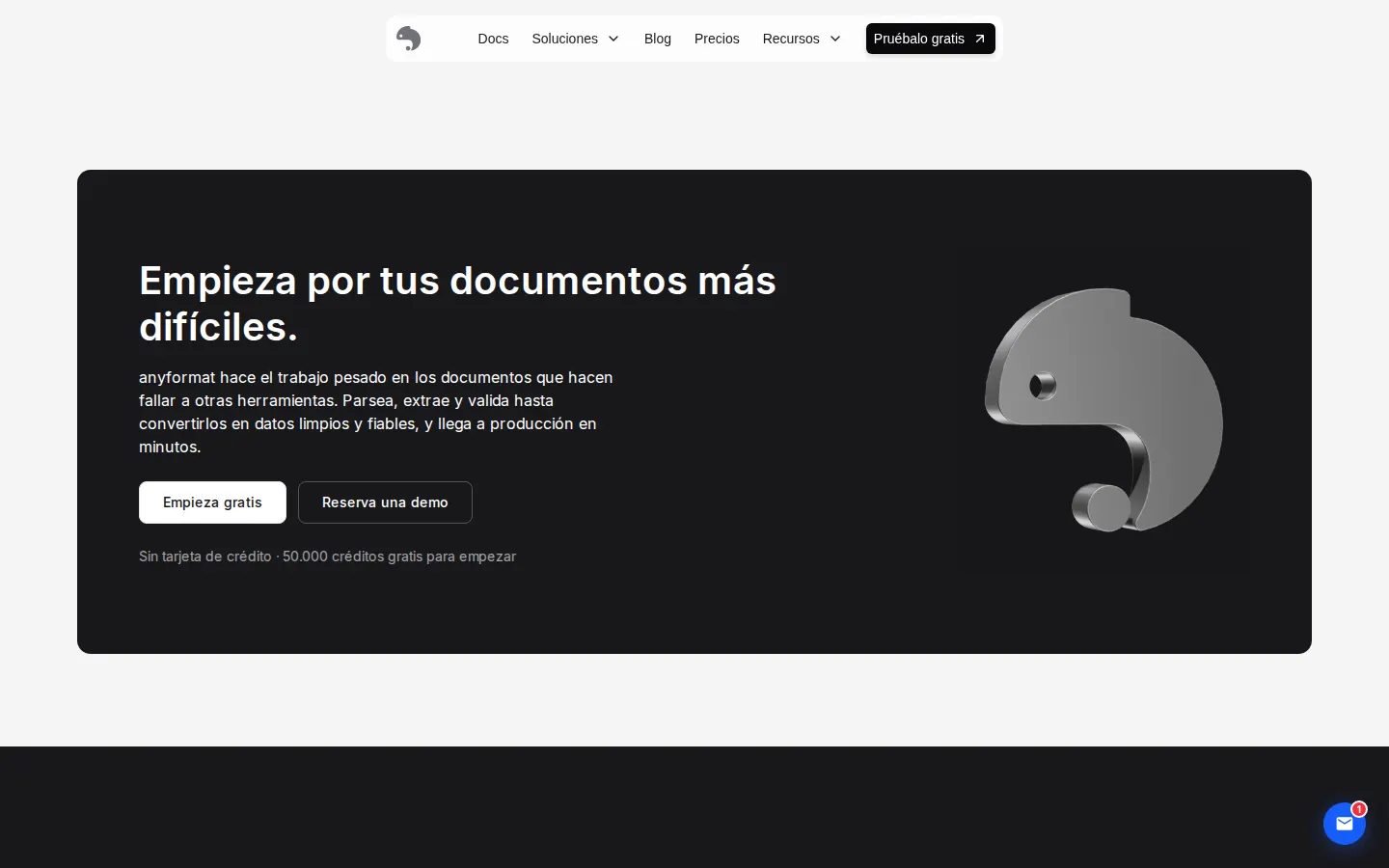Click the Pruébalo gratis button

point(930,39)
